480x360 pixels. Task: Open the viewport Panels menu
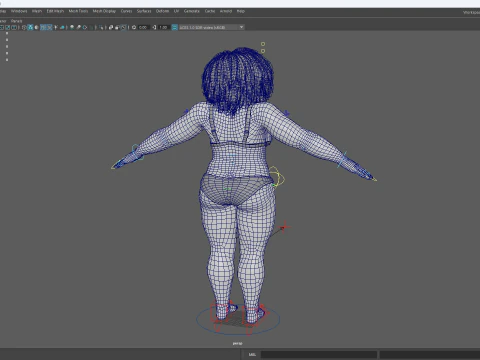coord(16,21)
